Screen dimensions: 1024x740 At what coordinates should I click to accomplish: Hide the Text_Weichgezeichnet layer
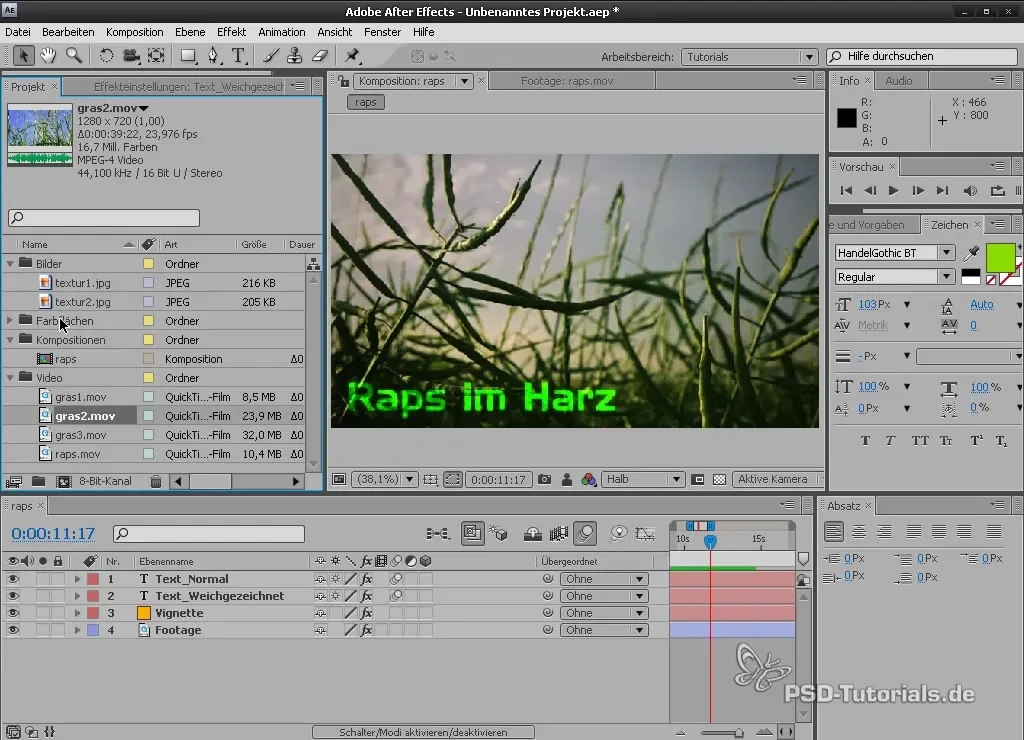(x=12, y=596)
